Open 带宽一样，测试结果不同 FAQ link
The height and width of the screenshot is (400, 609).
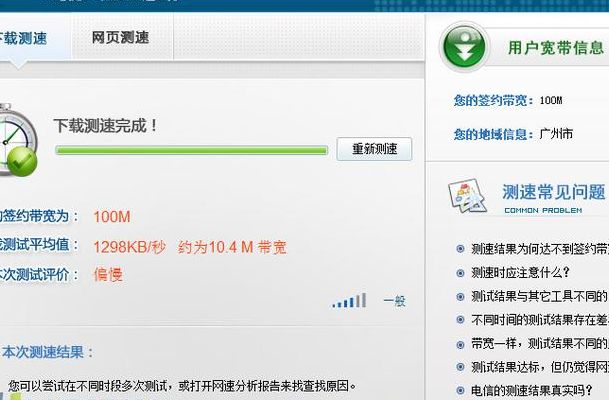(540, 344)
